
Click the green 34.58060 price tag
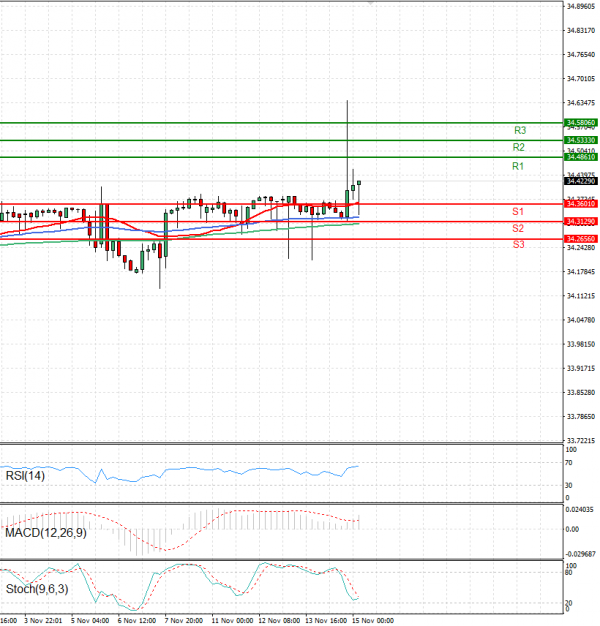pyautogui.click(x=581, y=122)
